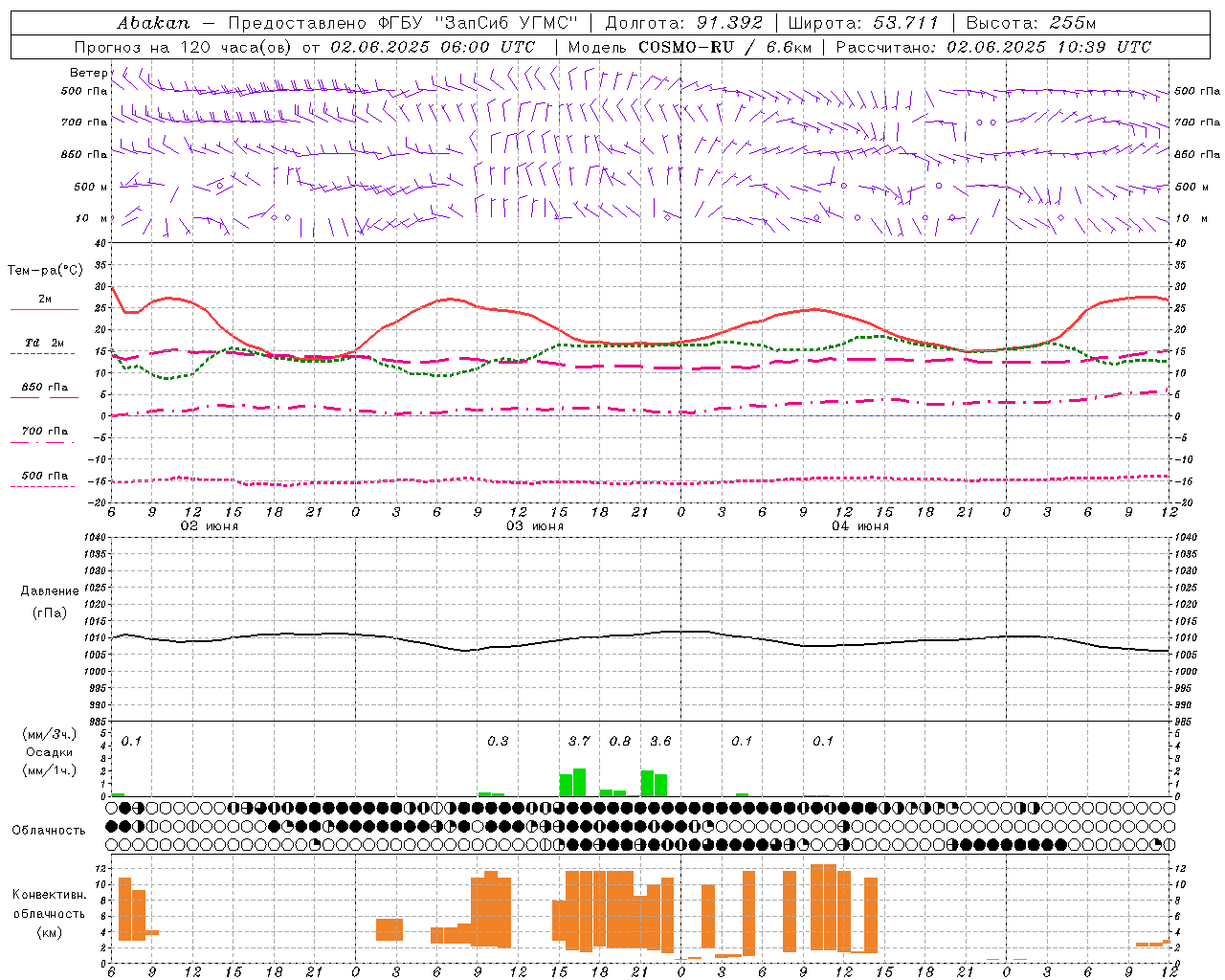Viewport: 1225px width, 980px height.
Task: Click the "Рассчитано: 02.06.2025 10:39 UTC" timestamp
Action: pos(993,47)
